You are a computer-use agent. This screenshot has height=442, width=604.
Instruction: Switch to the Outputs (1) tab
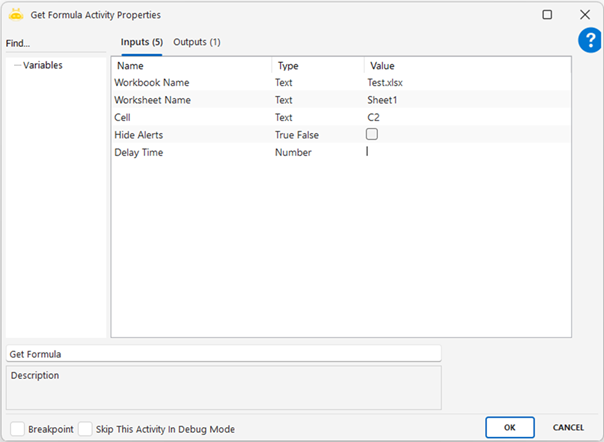(x=196, y=42)
